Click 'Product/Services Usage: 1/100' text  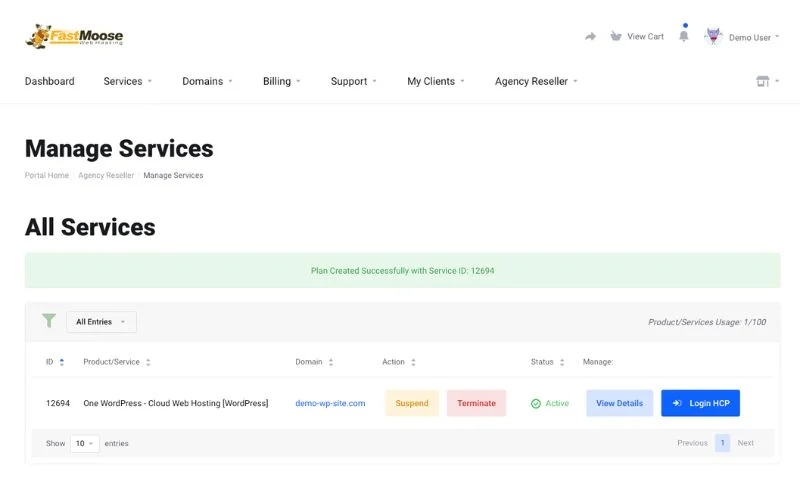pyautogui.click(x=707, y=322)
